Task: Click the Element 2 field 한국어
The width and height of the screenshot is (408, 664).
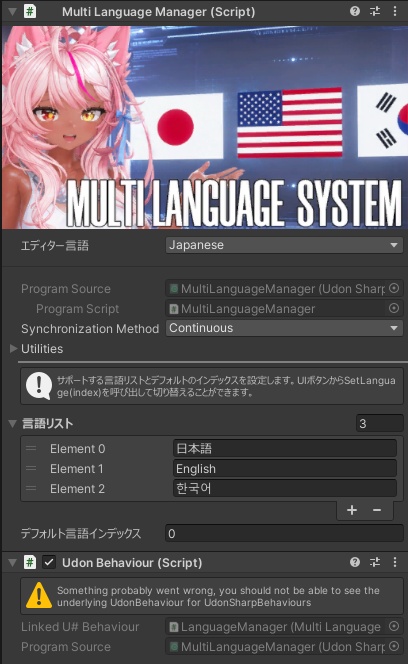Action: coord(285,488)
